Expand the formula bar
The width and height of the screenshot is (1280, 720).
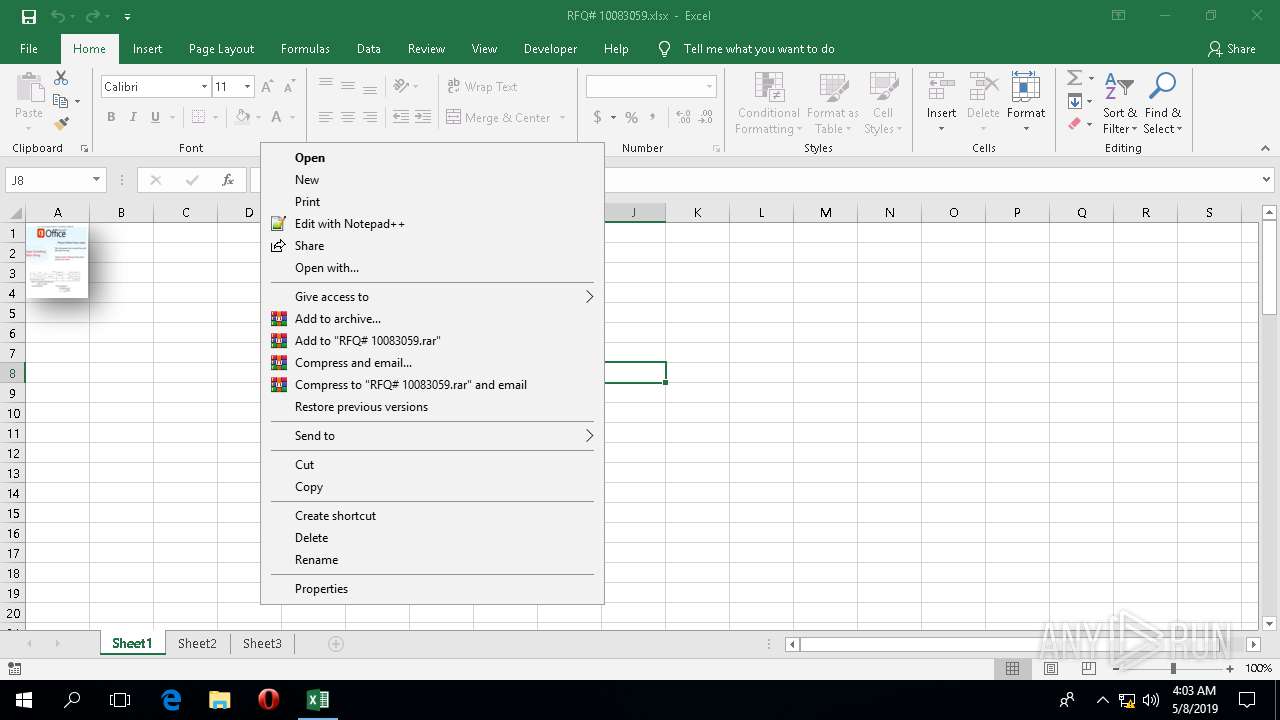tap(1266, 180)
